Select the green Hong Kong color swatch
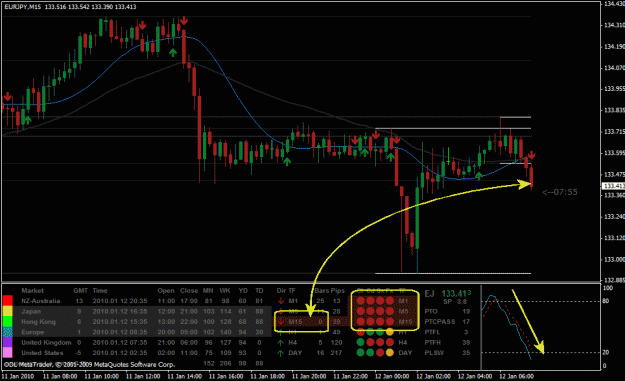Screen dimensions: 625x381 pyautogui.click(x=8, y=321)
